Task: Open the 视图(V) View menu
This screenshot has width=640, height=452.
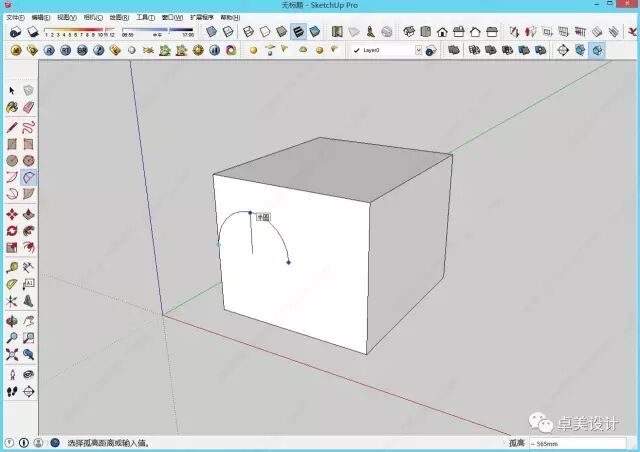Action: [67, 18]
